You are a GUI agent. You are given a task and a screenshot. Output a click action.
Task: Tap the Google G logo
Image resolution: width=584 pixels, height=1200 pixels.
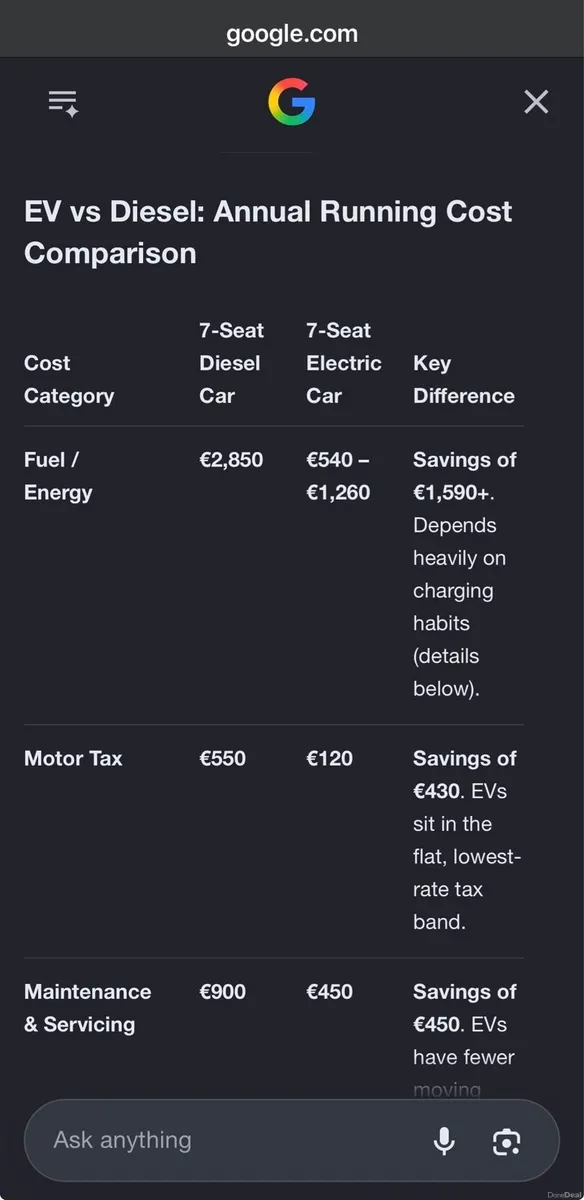point(291,102)
